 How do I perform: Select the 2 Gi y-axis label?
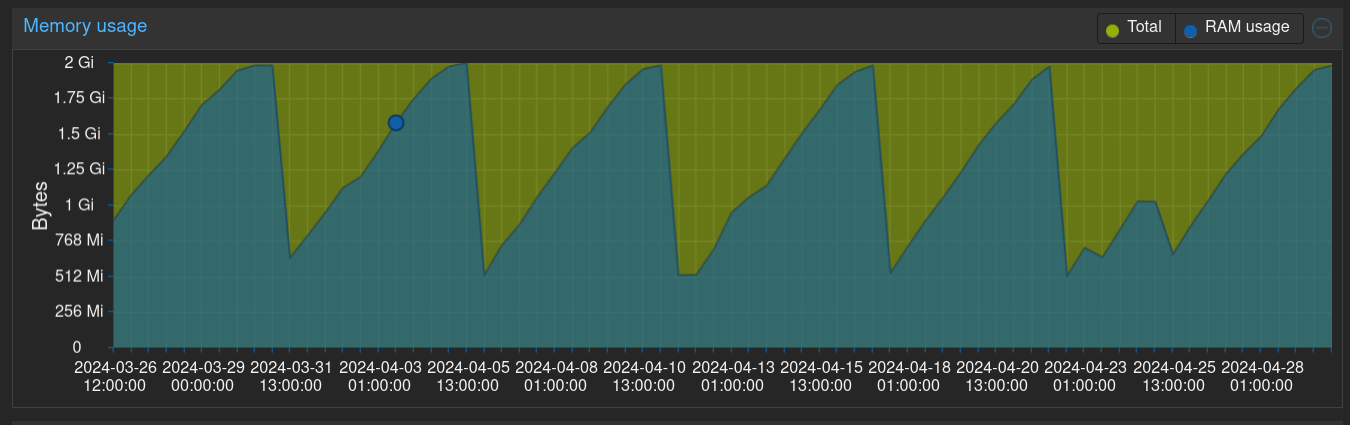click(79, 63)
